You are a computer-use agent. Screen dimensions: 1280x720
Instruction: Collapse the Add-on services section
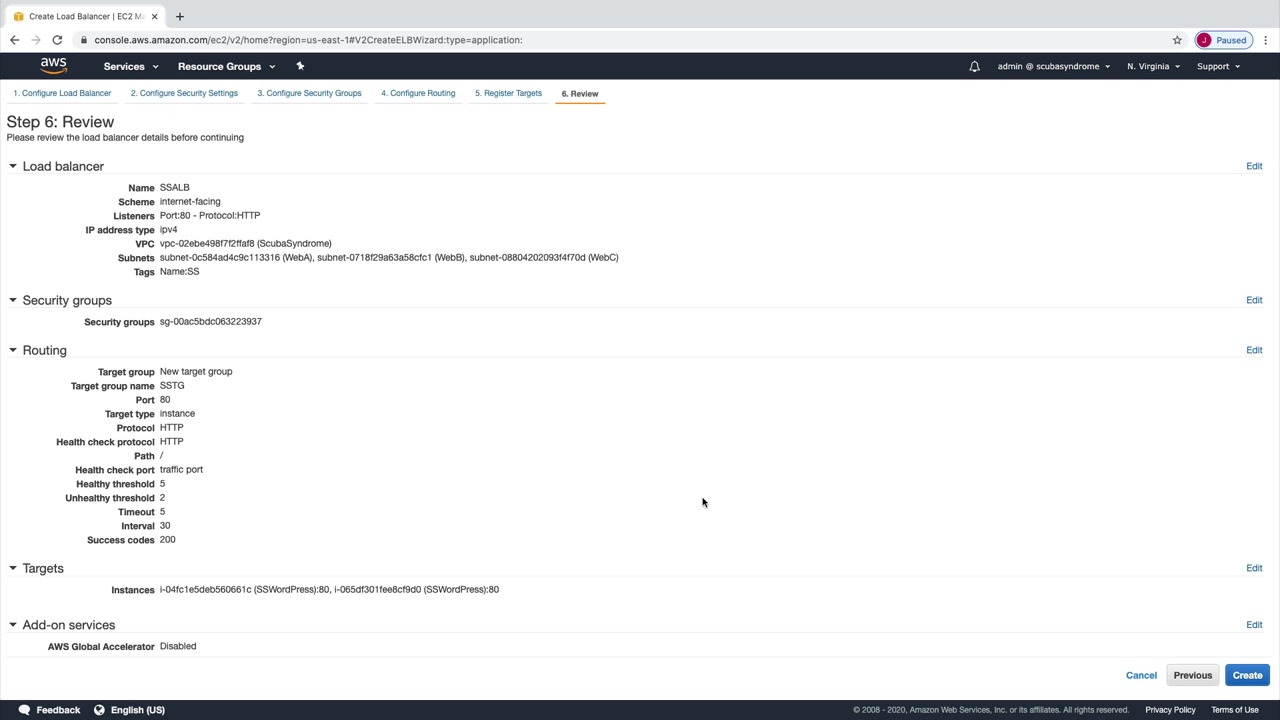pyautogui.click(x=12, y=625)
